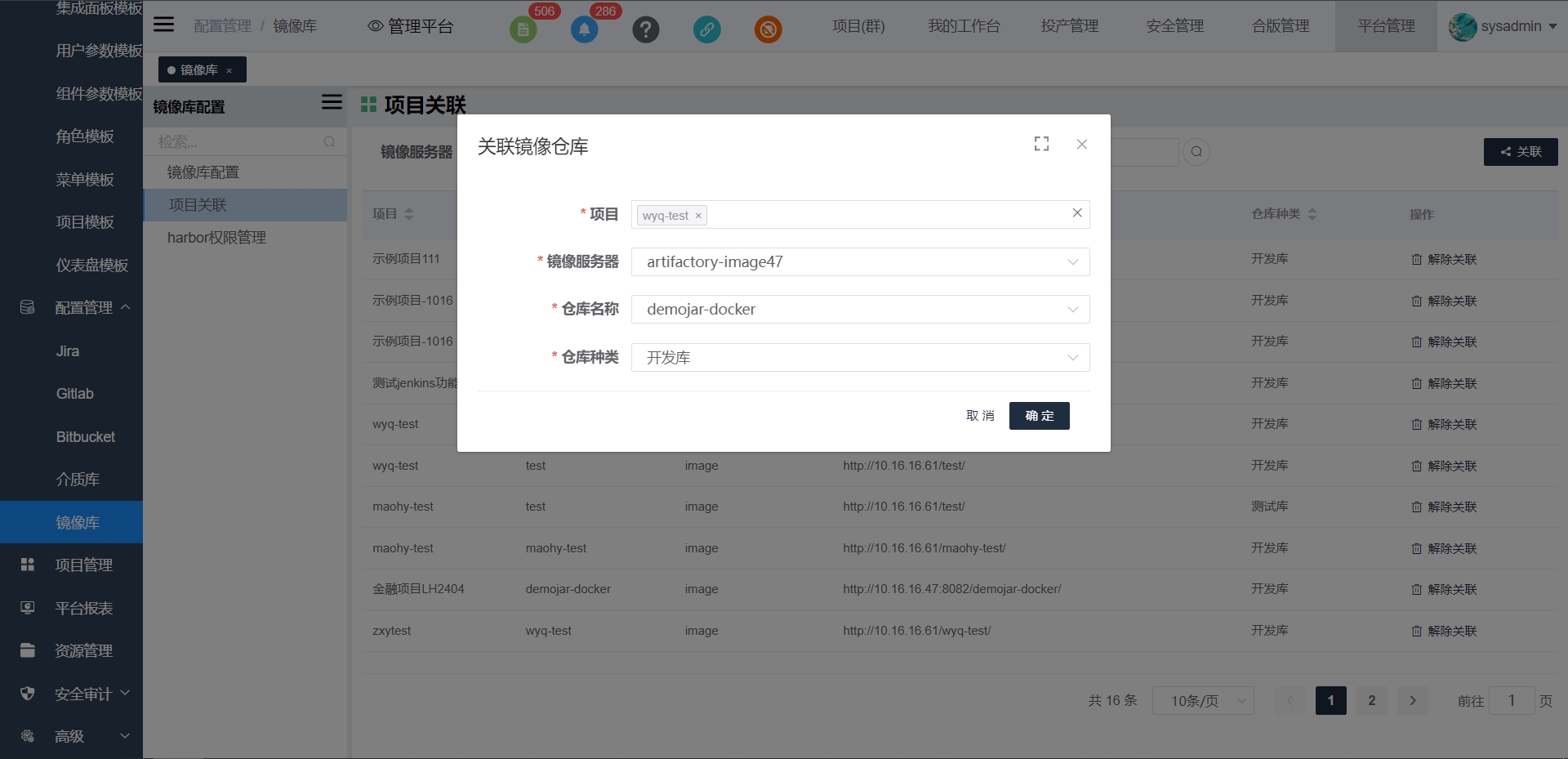
Task: Toggle the hamburger menu beside breadcrumb
Action: (x=164, y=25)
